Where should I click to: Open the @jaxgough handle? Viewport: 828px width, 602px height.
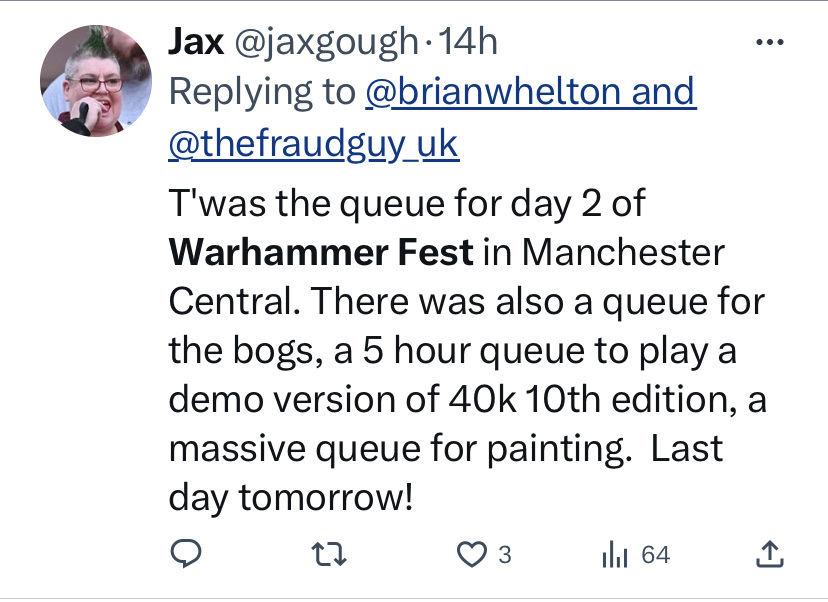(x=325, y=41)
